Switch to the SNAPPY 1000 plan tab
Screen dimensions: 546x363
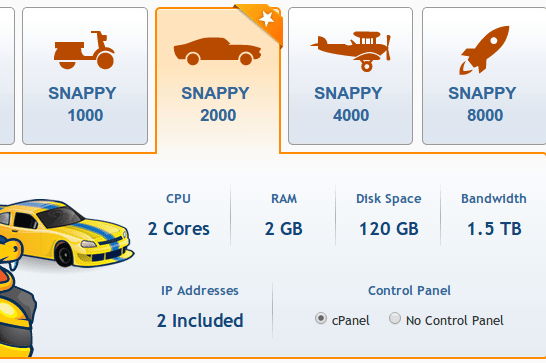pyautogui.click(x=85, y=76)
